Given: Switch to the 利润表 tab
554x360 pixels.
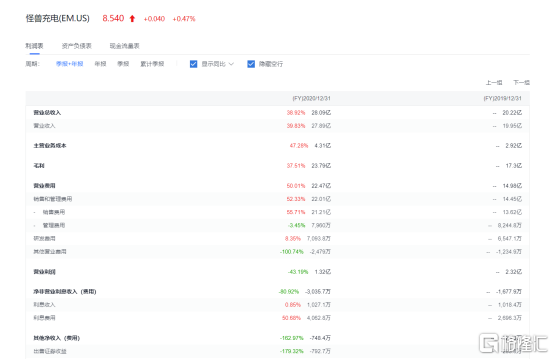Looking at the screenshot, I should (34, 46).
